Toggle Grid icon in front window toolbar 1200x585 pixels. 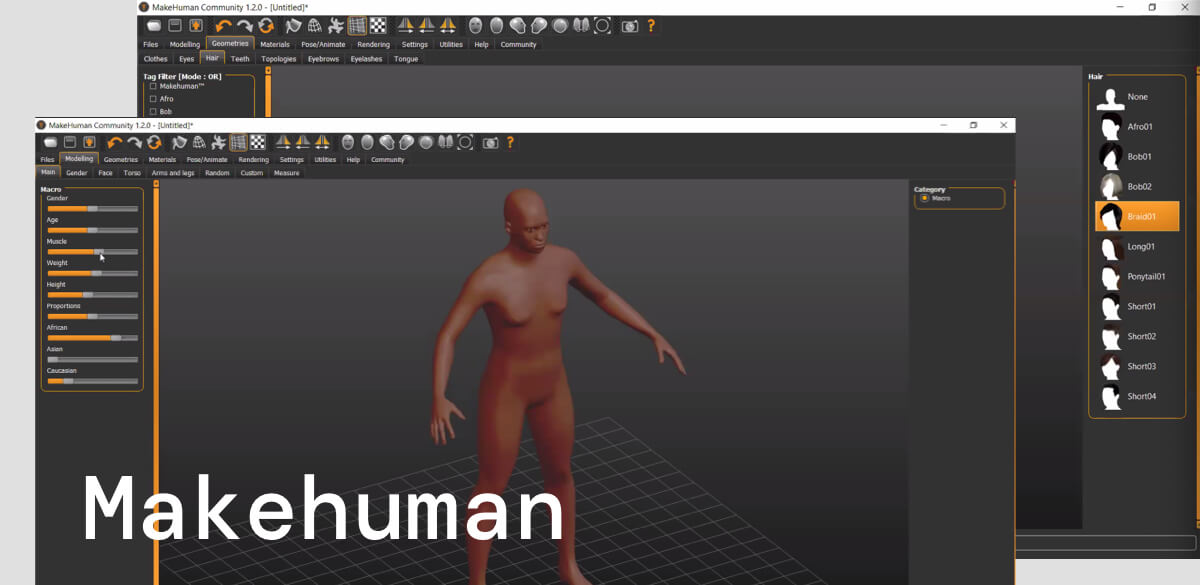tap(238, 143)
